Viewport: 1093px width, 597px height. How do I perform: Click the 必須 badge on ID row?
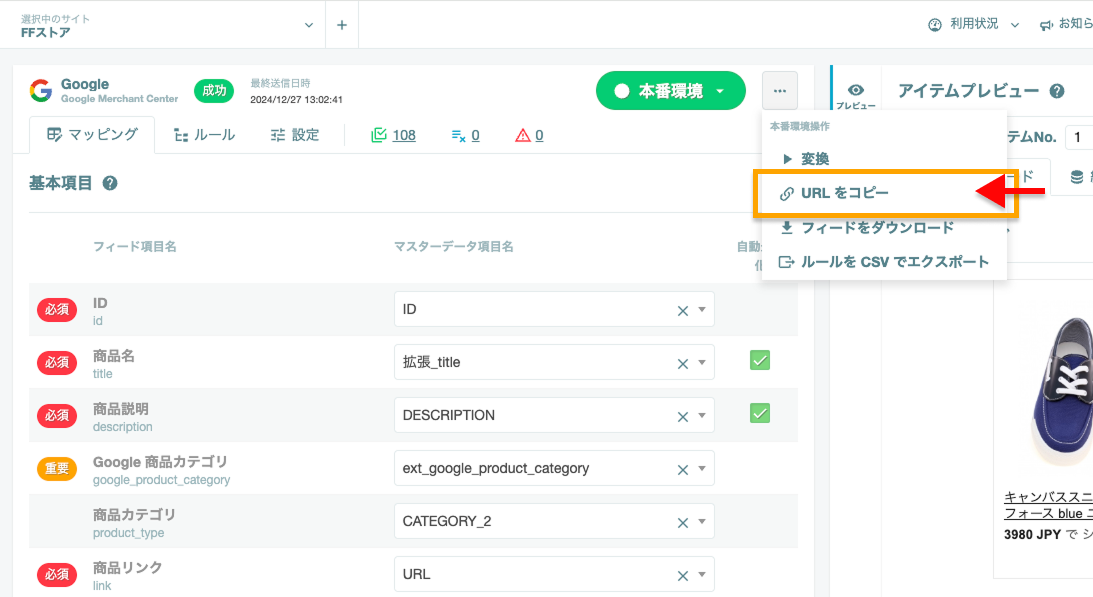[57, 310]
